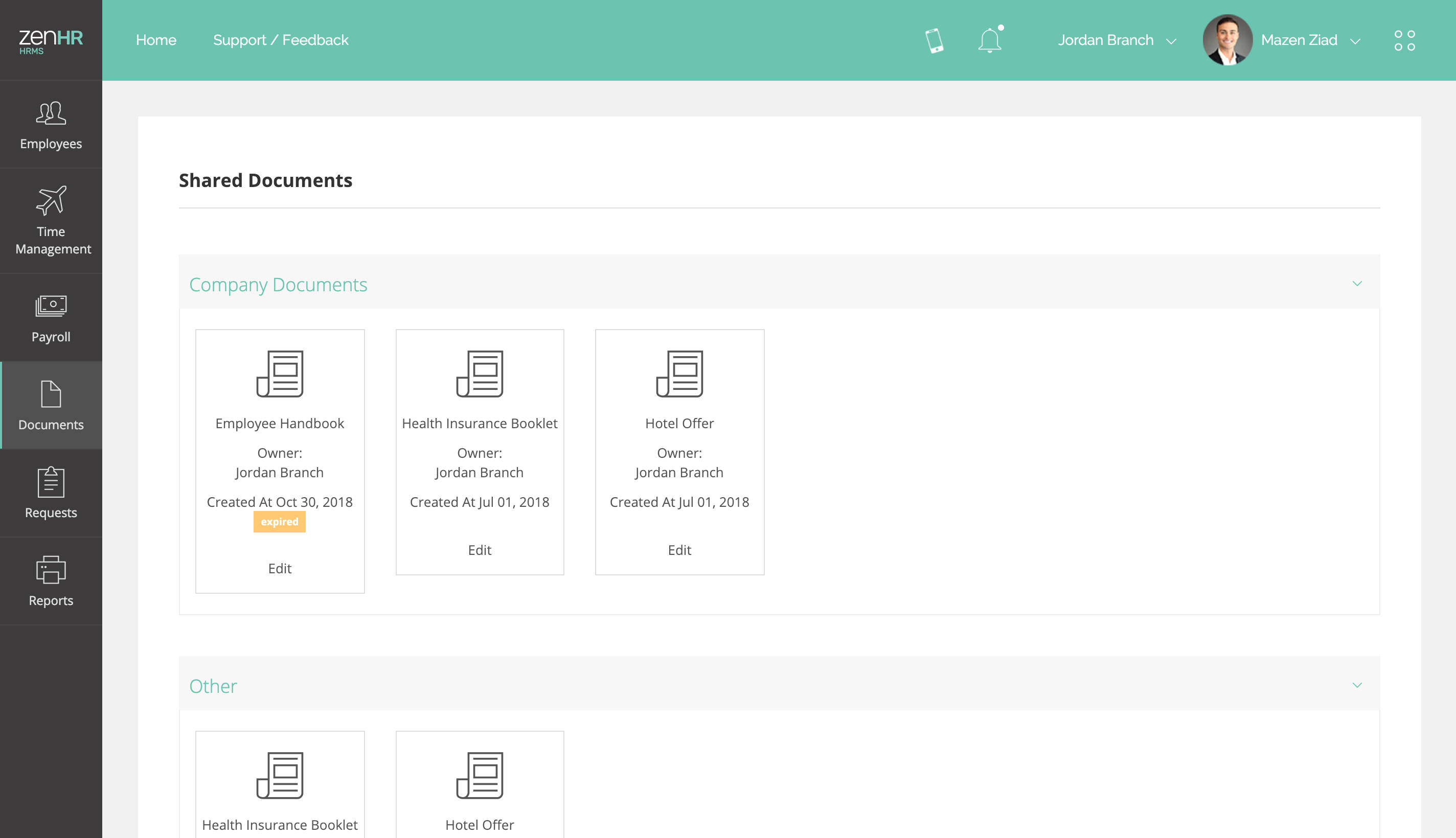The image size is (1456, 838).
Task: Collapse the Other documents section
Action: 1357,685
